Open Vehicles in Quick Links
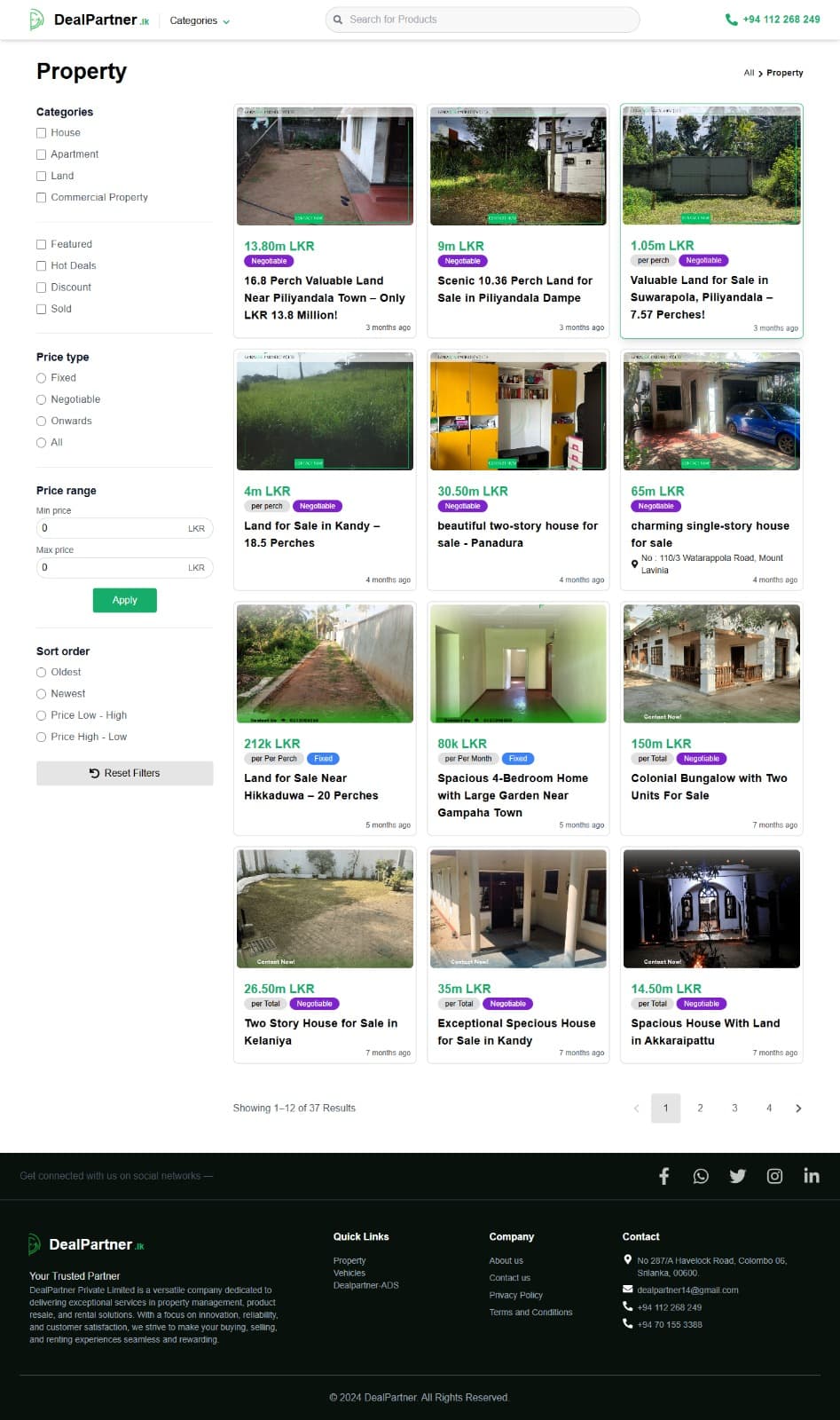Image resolution: width=840 pixels, height=1420 pixels. tap(349, 1273)
